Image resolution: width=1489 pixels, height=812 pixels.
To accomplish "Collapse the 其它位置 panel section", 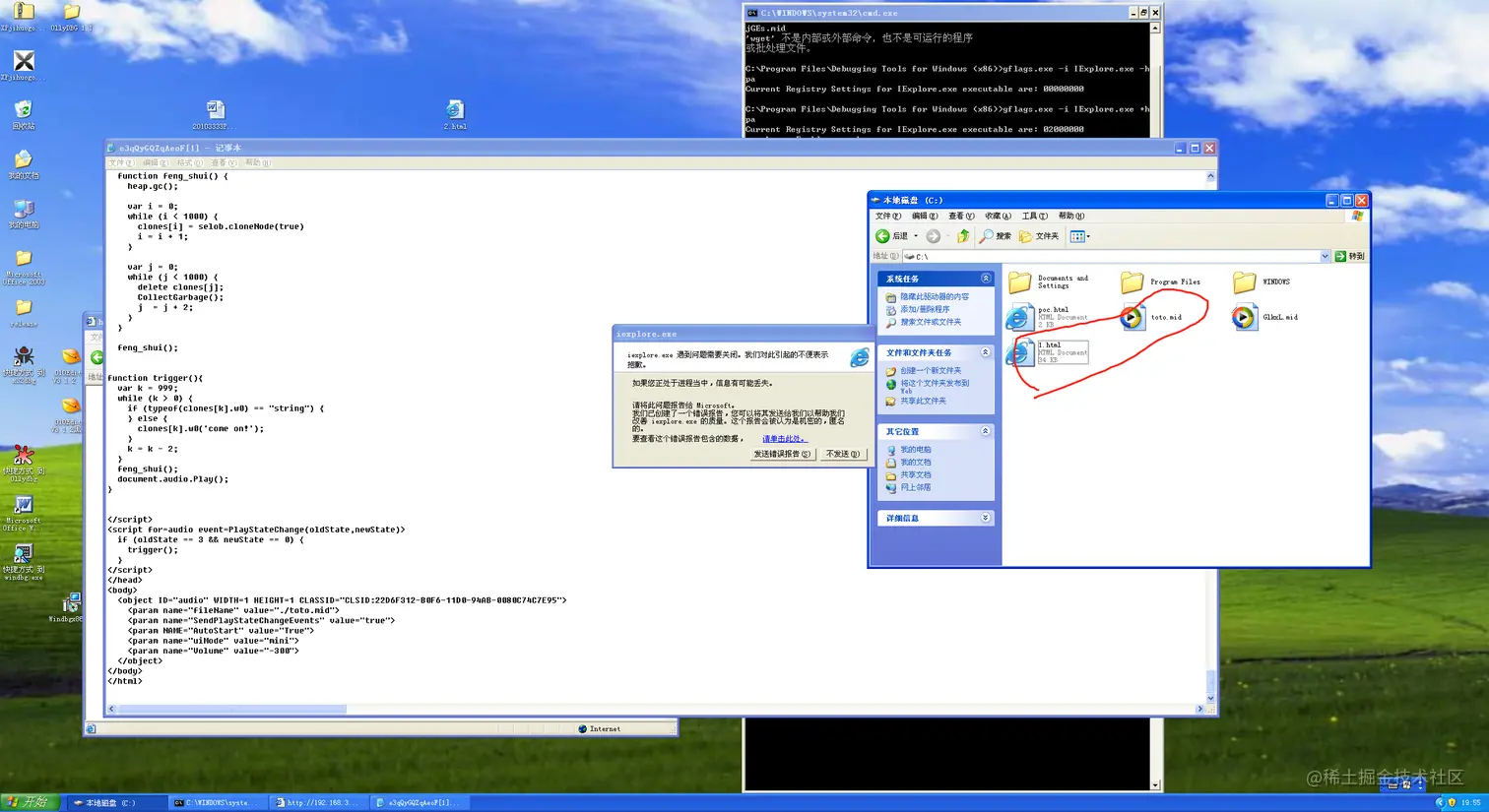I will point(985,431).
